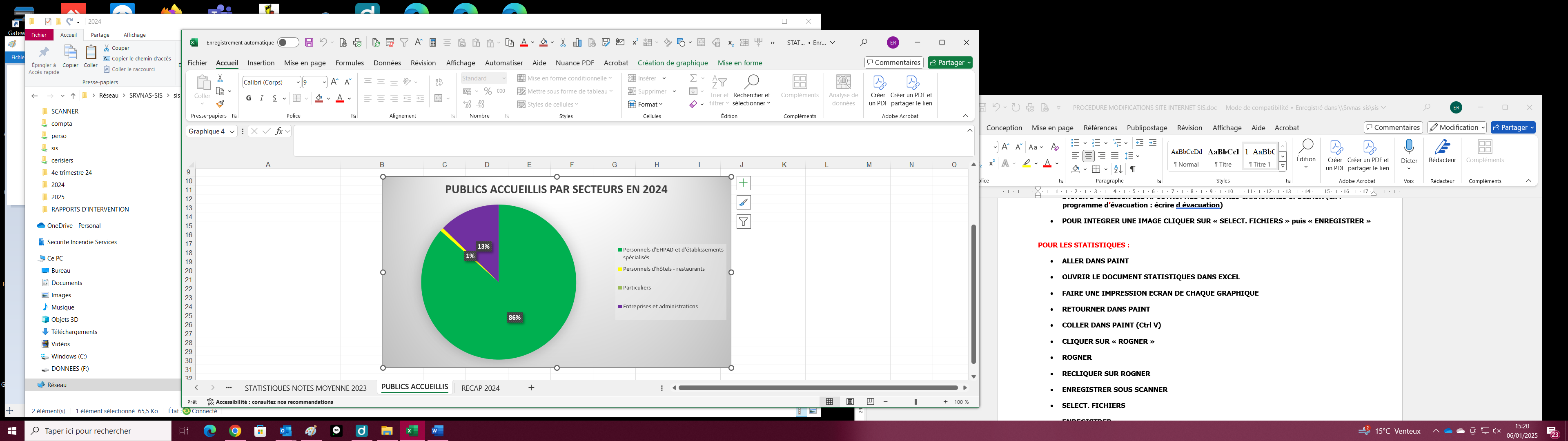Open Références tab in Word
1568x441 pixels.
click(1100, 128)
